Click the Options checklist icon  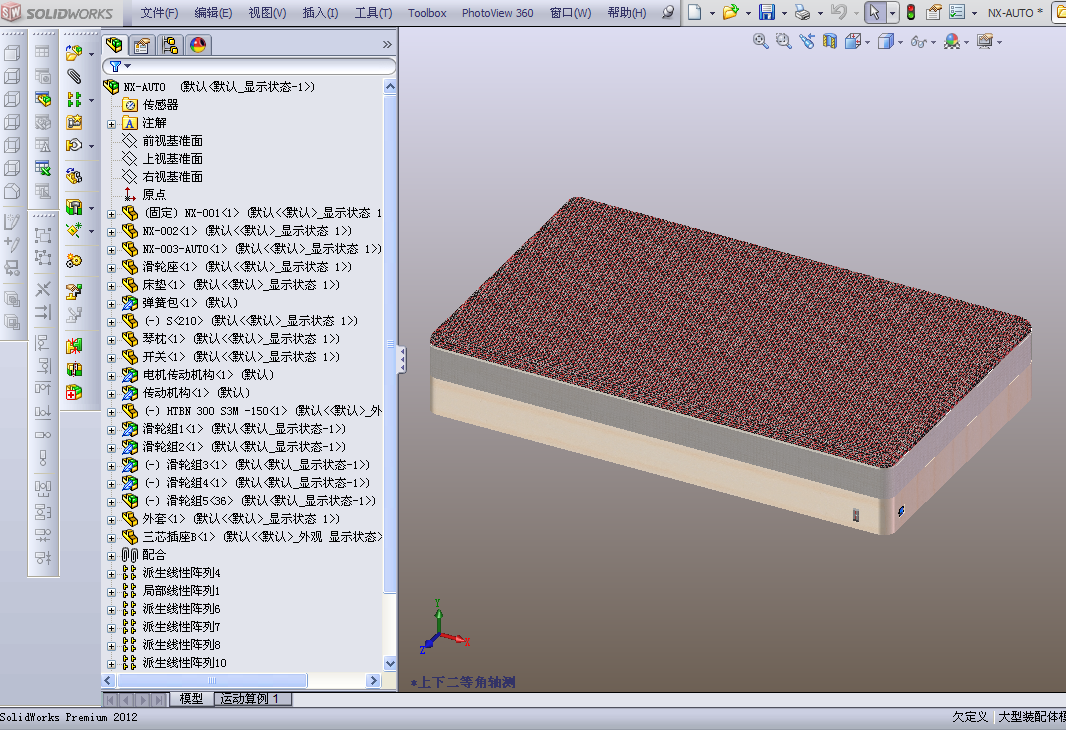(957, 12)
